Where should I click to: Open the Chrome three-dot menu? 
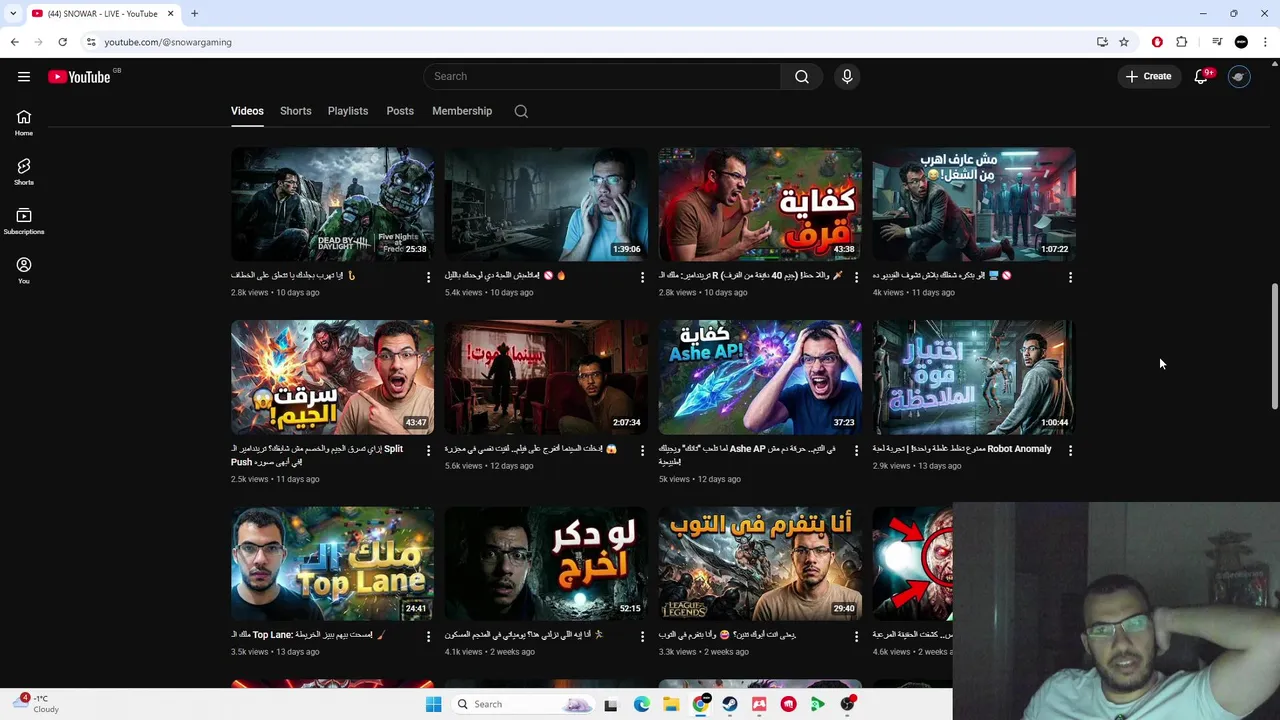tap(1265, 42)
